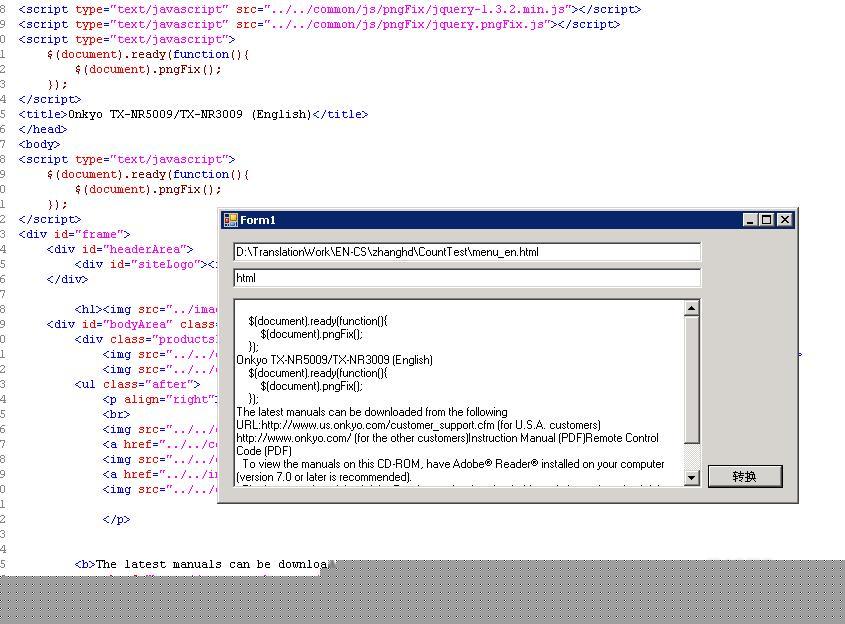This screenshot has height=624, width=845.
Task: Click scroll up arrow in output box
Action: pos(691,308)
